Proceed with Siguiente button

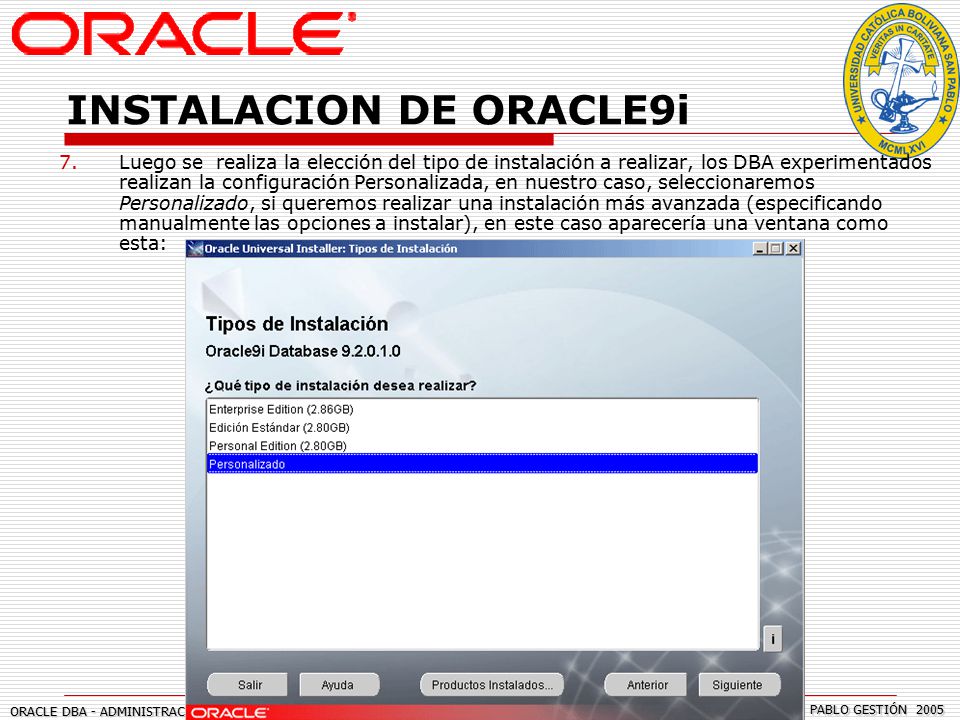pyautogui.click(x=739, y=685)
